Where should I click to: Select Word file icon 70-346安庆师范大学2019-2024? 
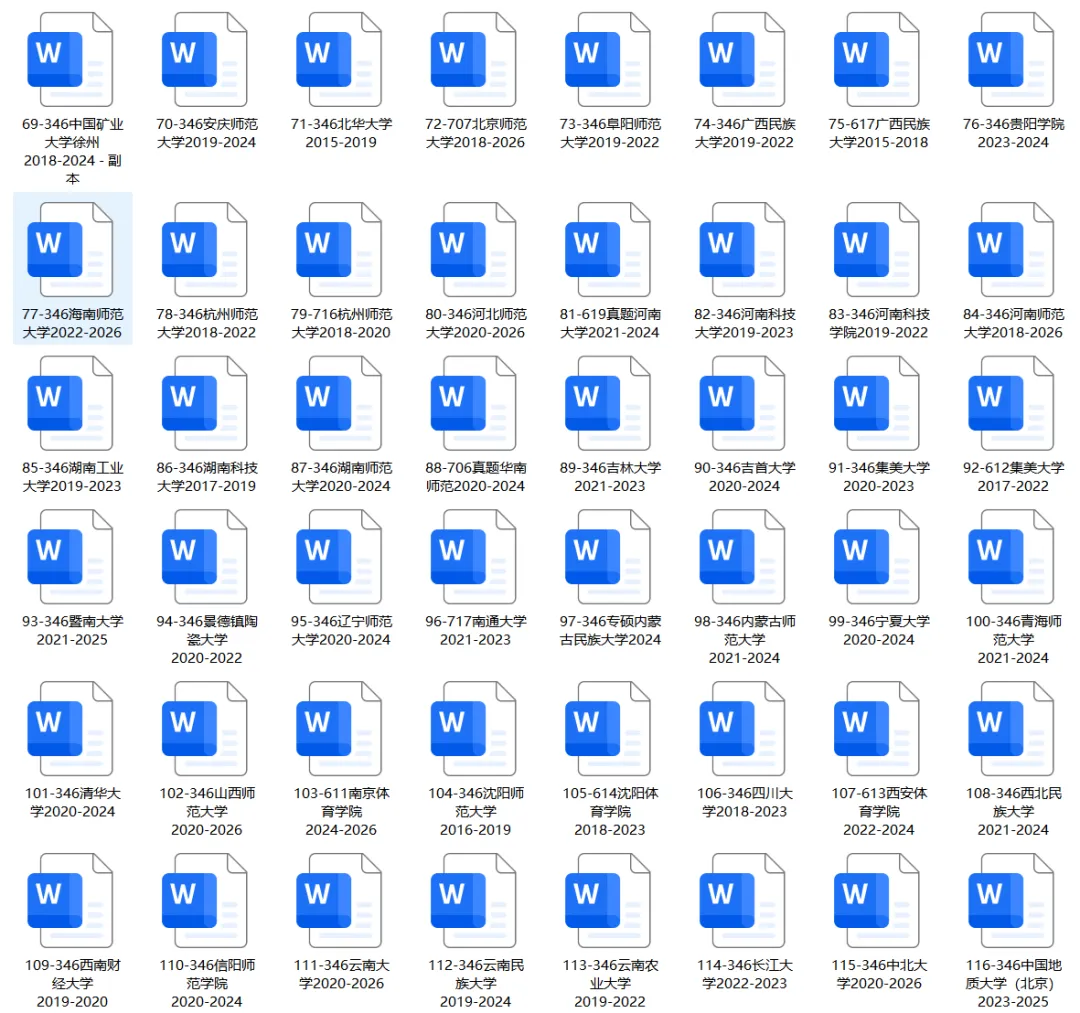tap(205, 60)
